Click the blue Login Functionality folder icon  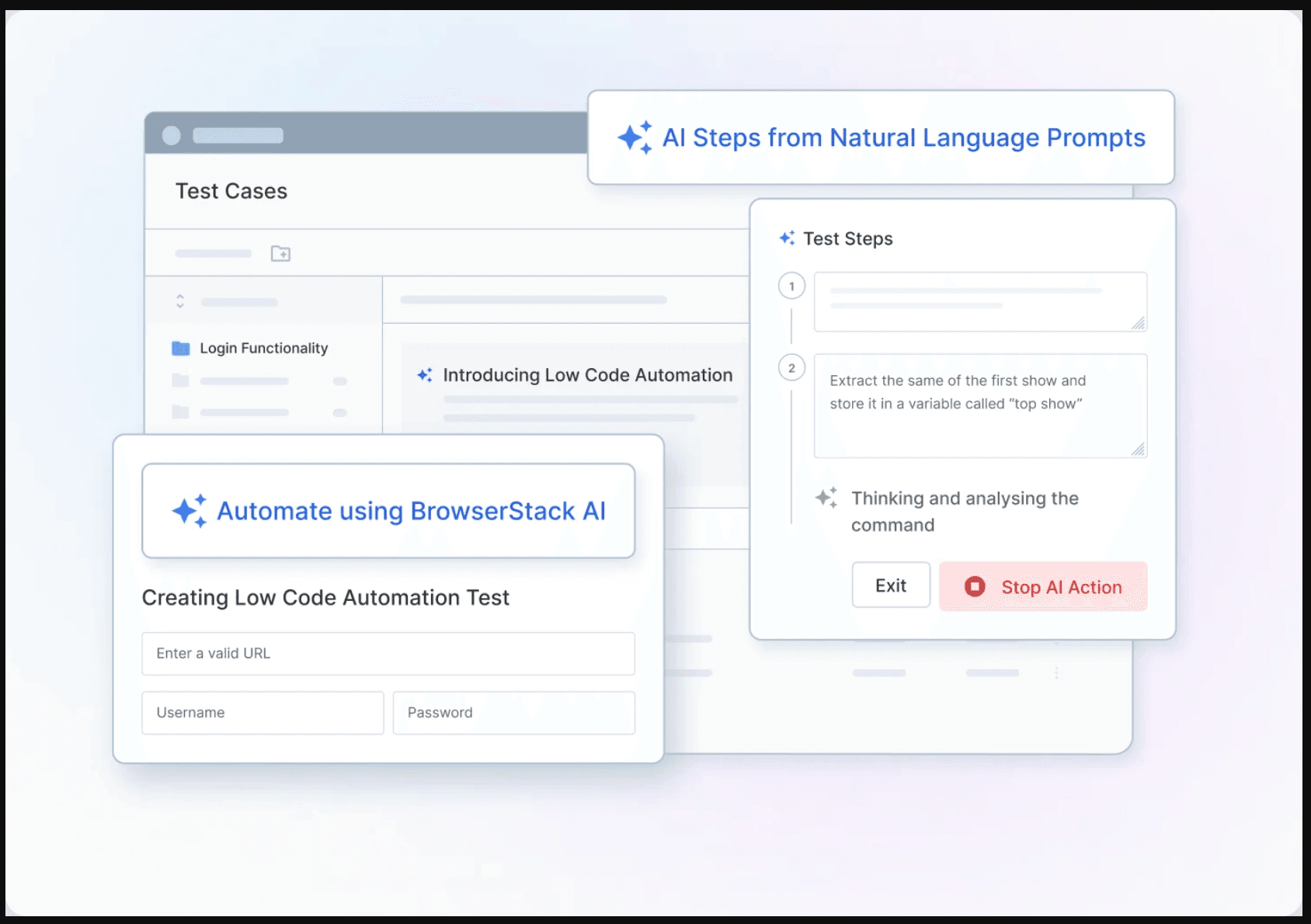(181, 349)
